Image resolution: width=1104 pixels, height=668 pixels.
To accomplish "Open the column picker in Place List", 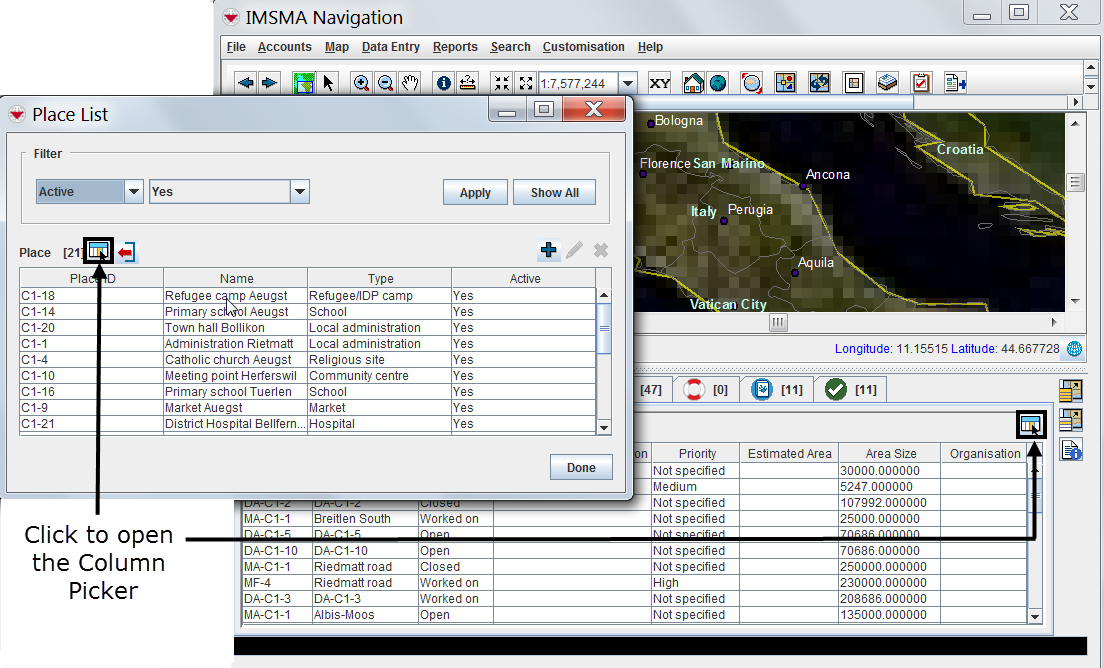I will [x=98, y=252].
